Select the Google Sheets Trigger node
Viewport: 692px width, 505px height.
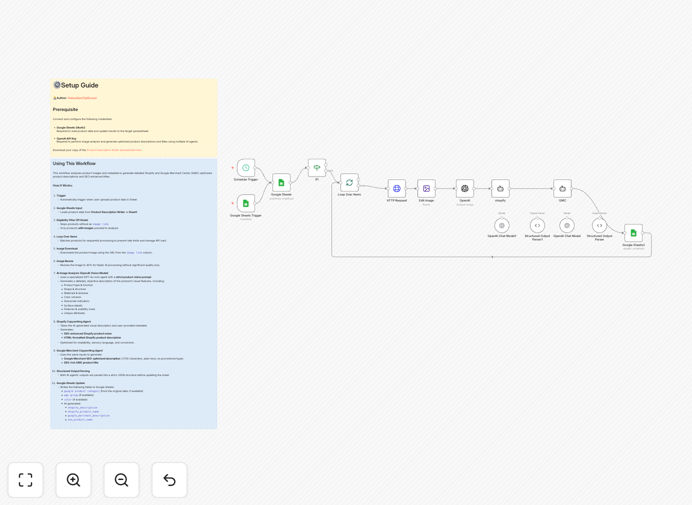tap(246, 204)
